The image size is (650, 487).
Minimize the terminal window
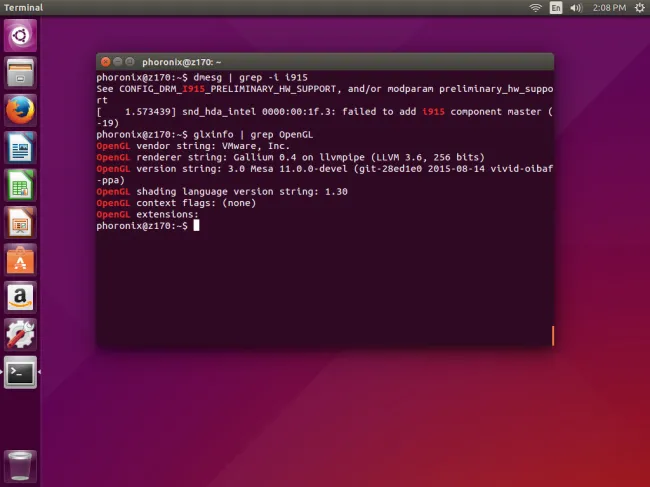pos(118,62)
